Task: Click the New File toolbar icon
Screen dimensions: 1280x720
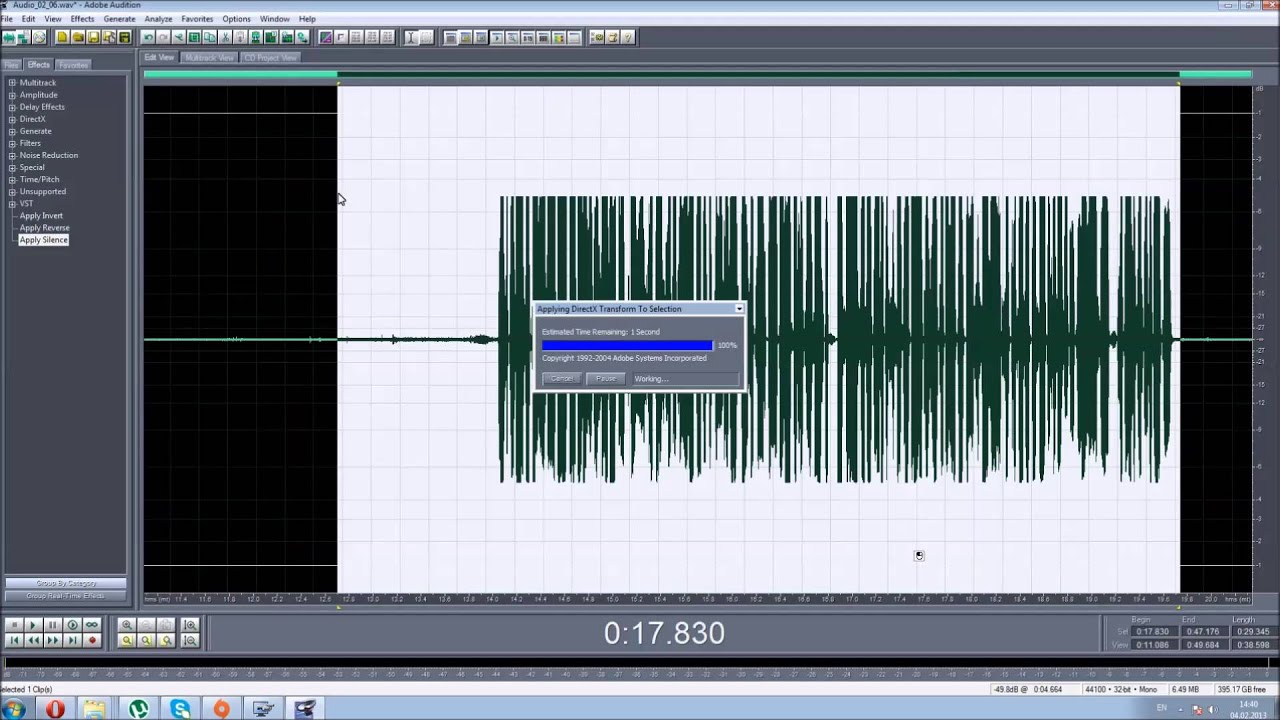Action: [62, 37]
